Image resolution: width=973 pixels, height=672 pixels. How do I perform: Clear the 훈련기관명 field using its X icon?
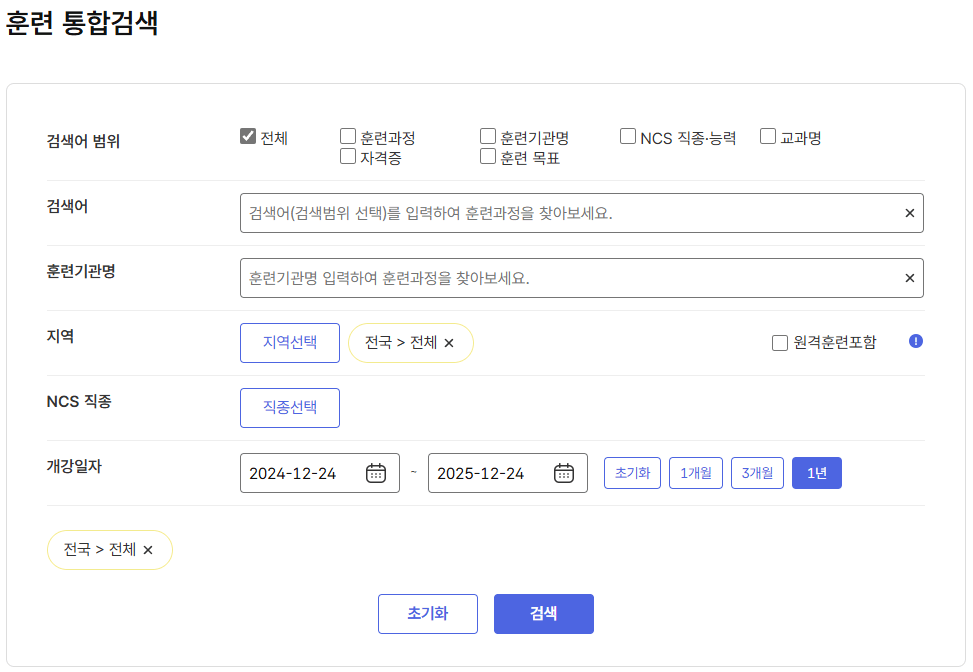point(909,278)
